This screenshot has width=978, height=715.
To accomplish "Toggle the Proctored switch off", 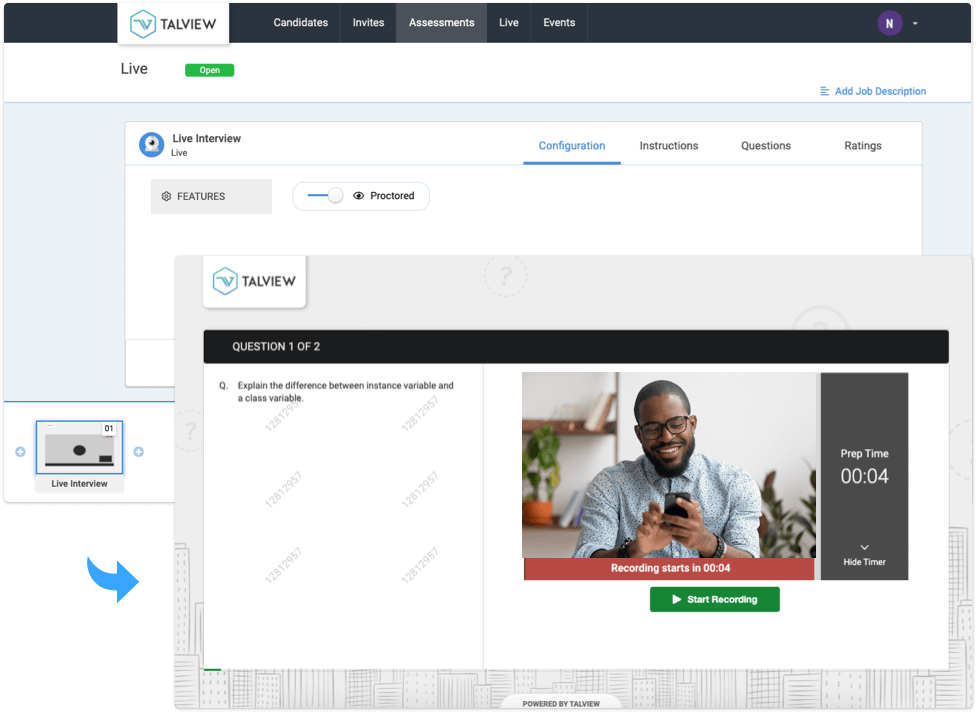I will pyautogui.click(x=322, y=196).
